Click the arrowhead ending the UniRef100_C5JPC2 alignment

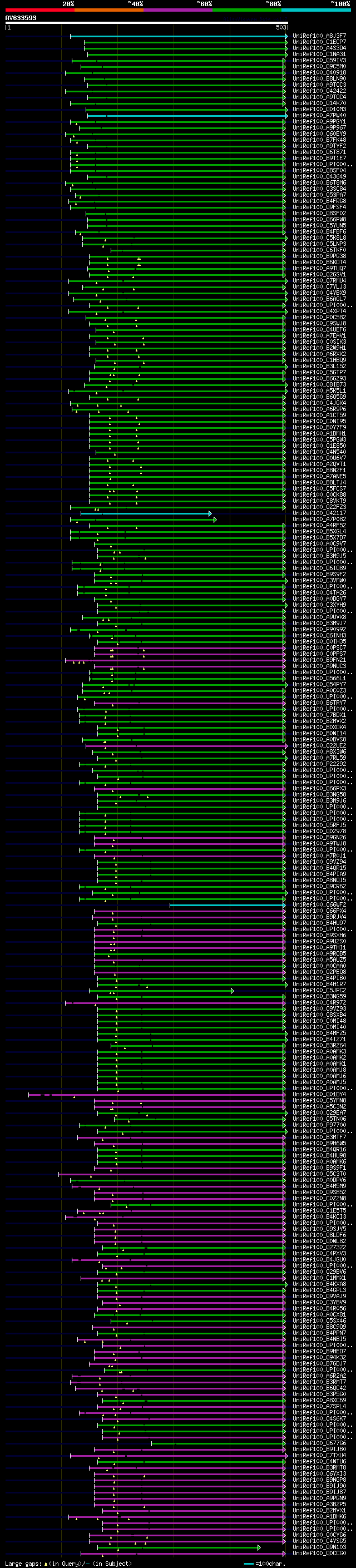click(x=232, y=991)
